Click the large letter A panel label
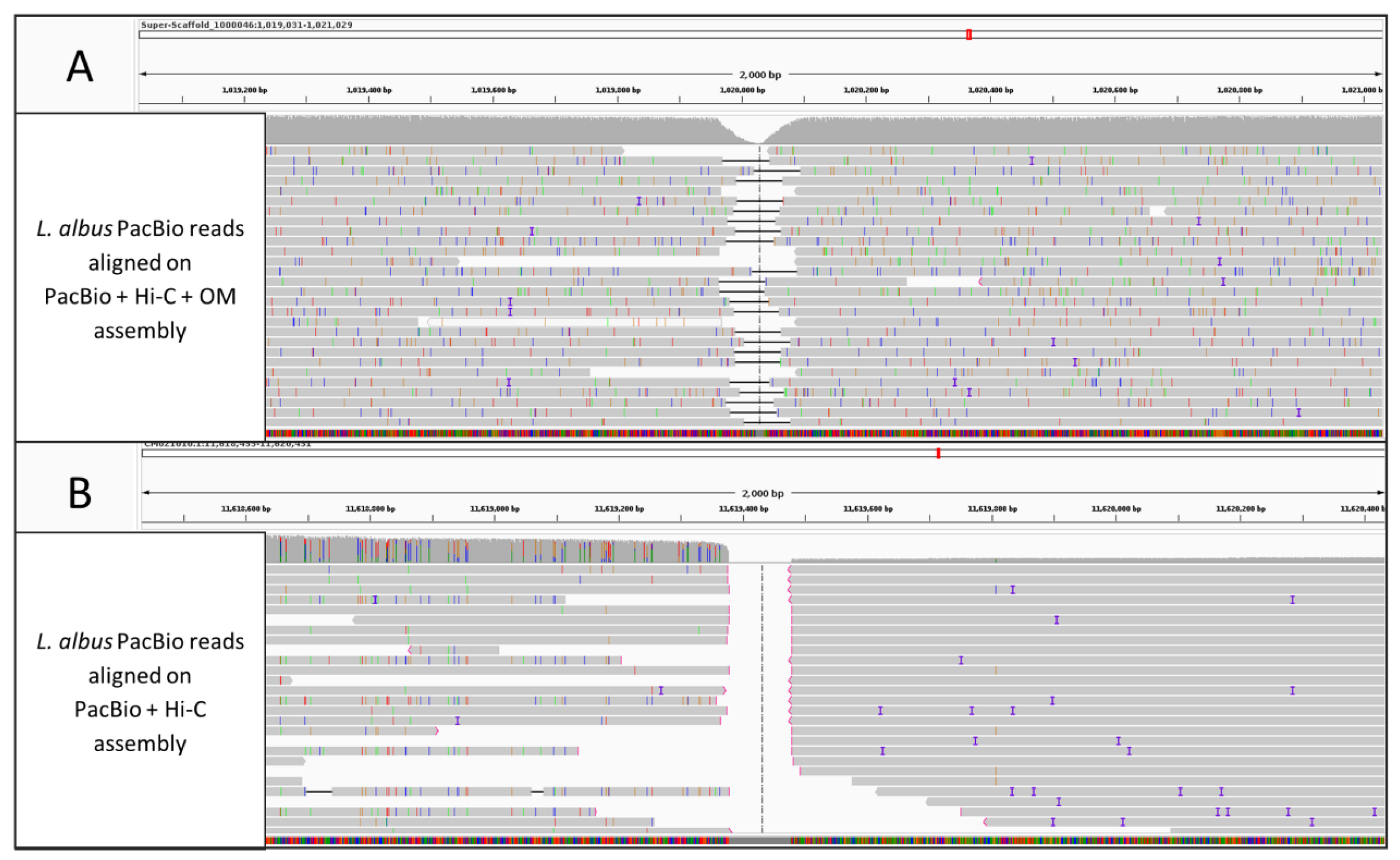Viewport: 1400px width, 860px height. pos(79,67)
